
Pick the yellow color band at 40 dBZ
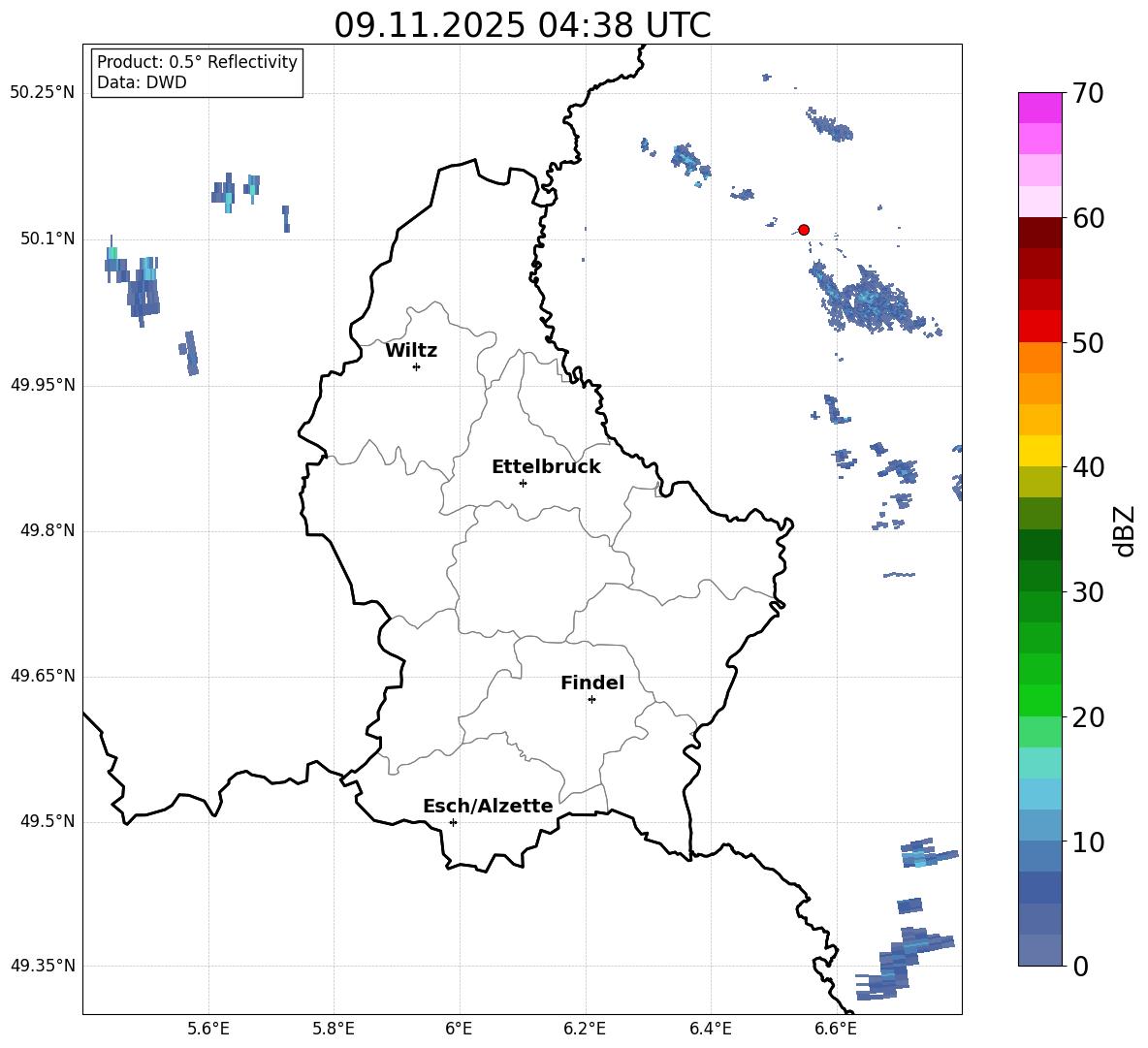click(1040, 452)
